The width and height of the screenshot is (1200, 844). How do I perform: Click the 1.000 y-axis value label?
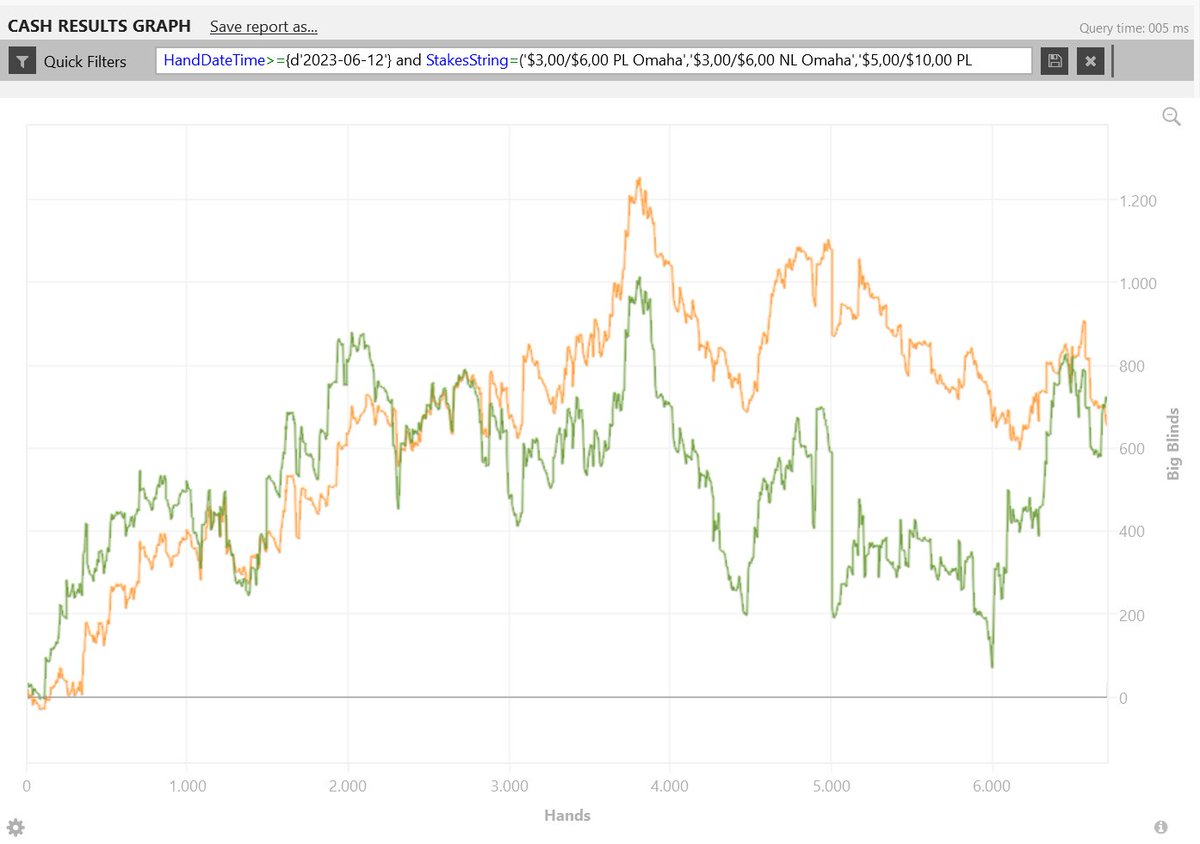coord(1136,283)
